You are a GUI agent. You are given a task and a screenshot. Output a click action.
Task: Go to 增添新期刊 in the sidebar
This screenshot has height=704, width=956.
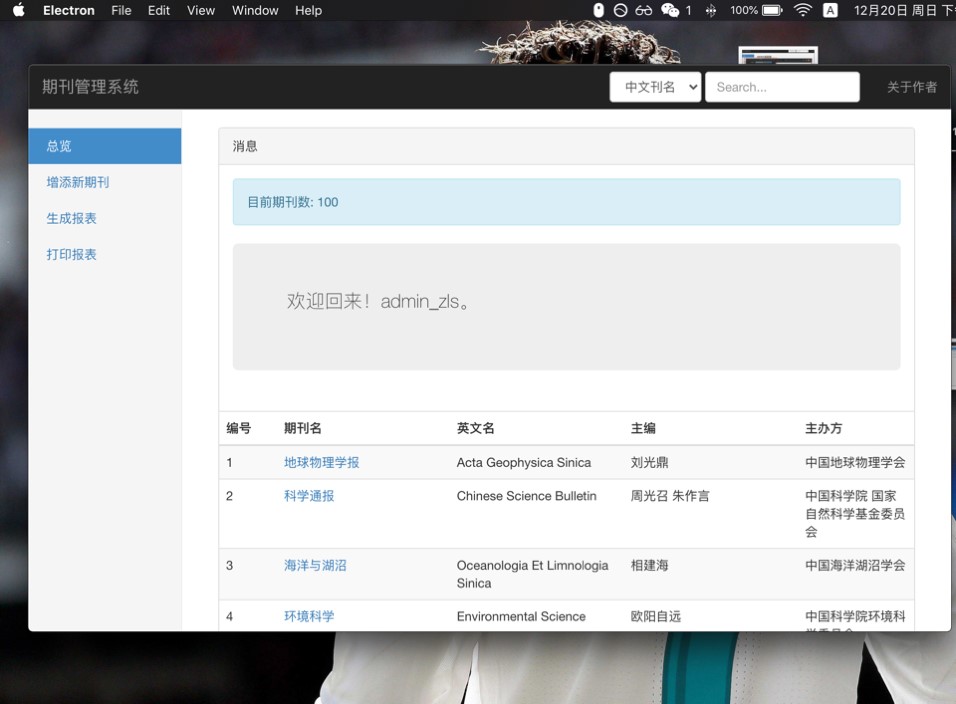pos(77,182)
